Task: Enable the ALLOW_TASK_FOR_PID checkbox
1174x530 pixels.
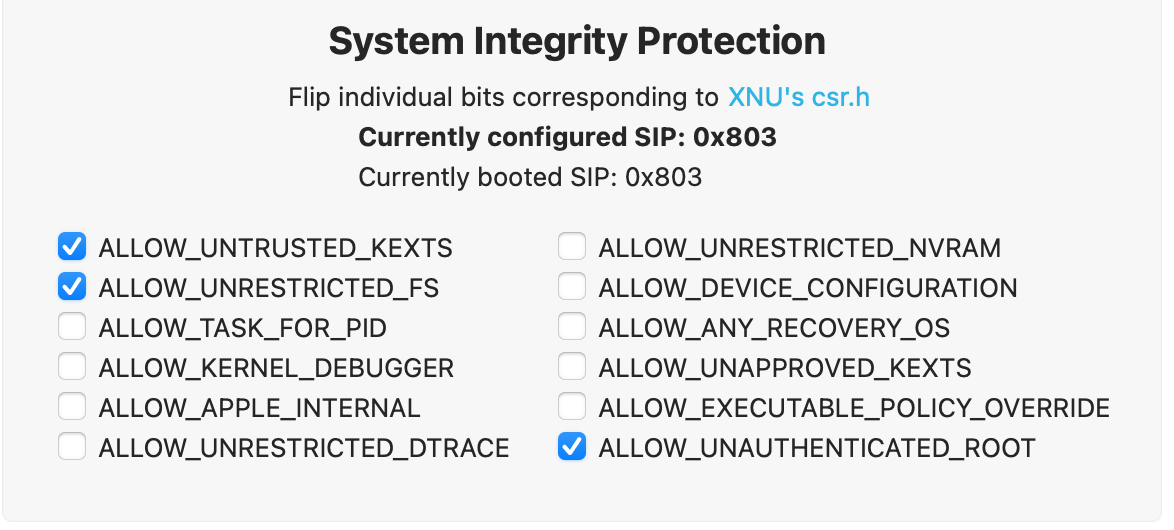Action: click(71, 327)
